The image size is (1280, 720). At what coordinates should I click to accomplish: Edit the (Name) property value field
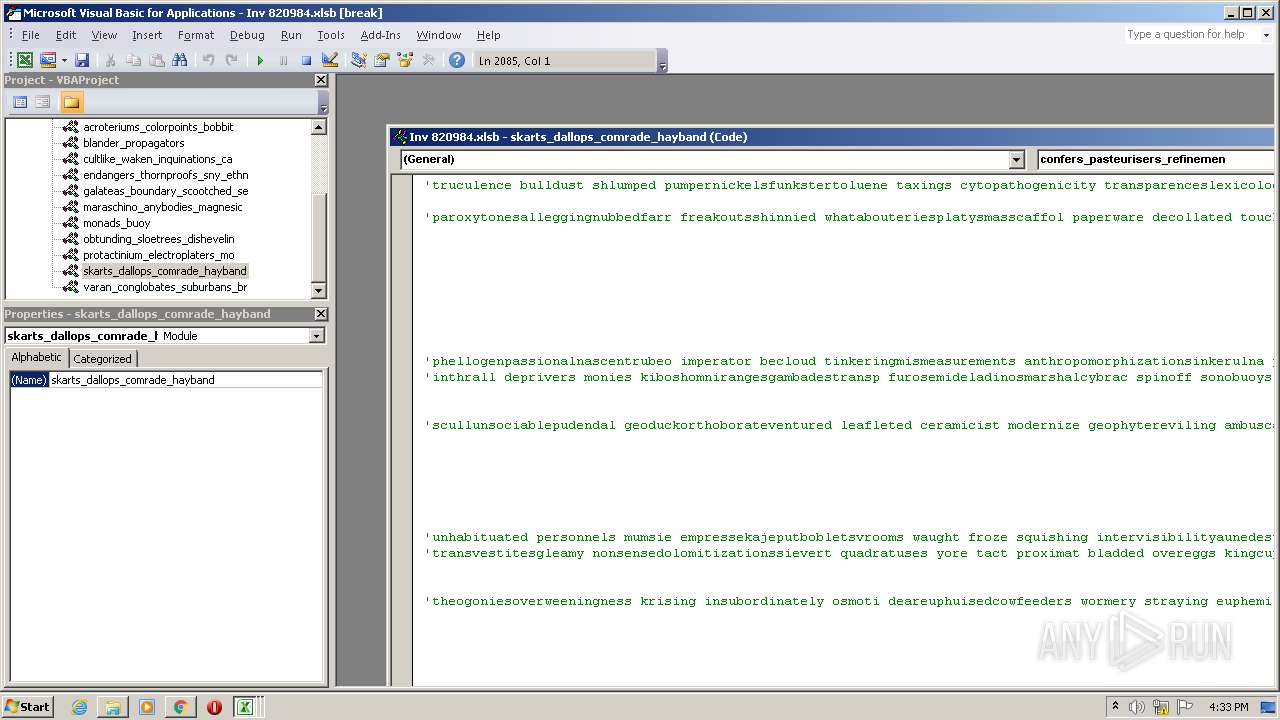(186, 380)
